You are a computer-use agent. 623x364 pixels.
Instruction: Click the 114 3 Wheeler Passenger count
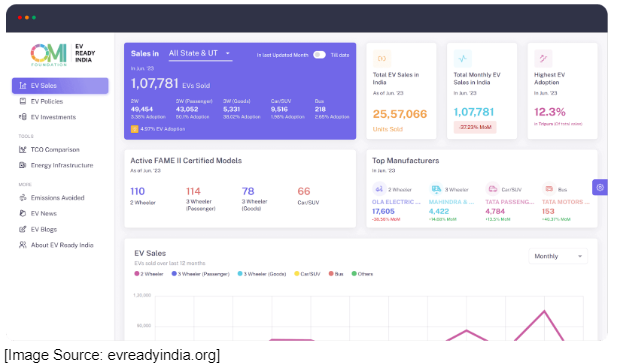coord(193,191)
